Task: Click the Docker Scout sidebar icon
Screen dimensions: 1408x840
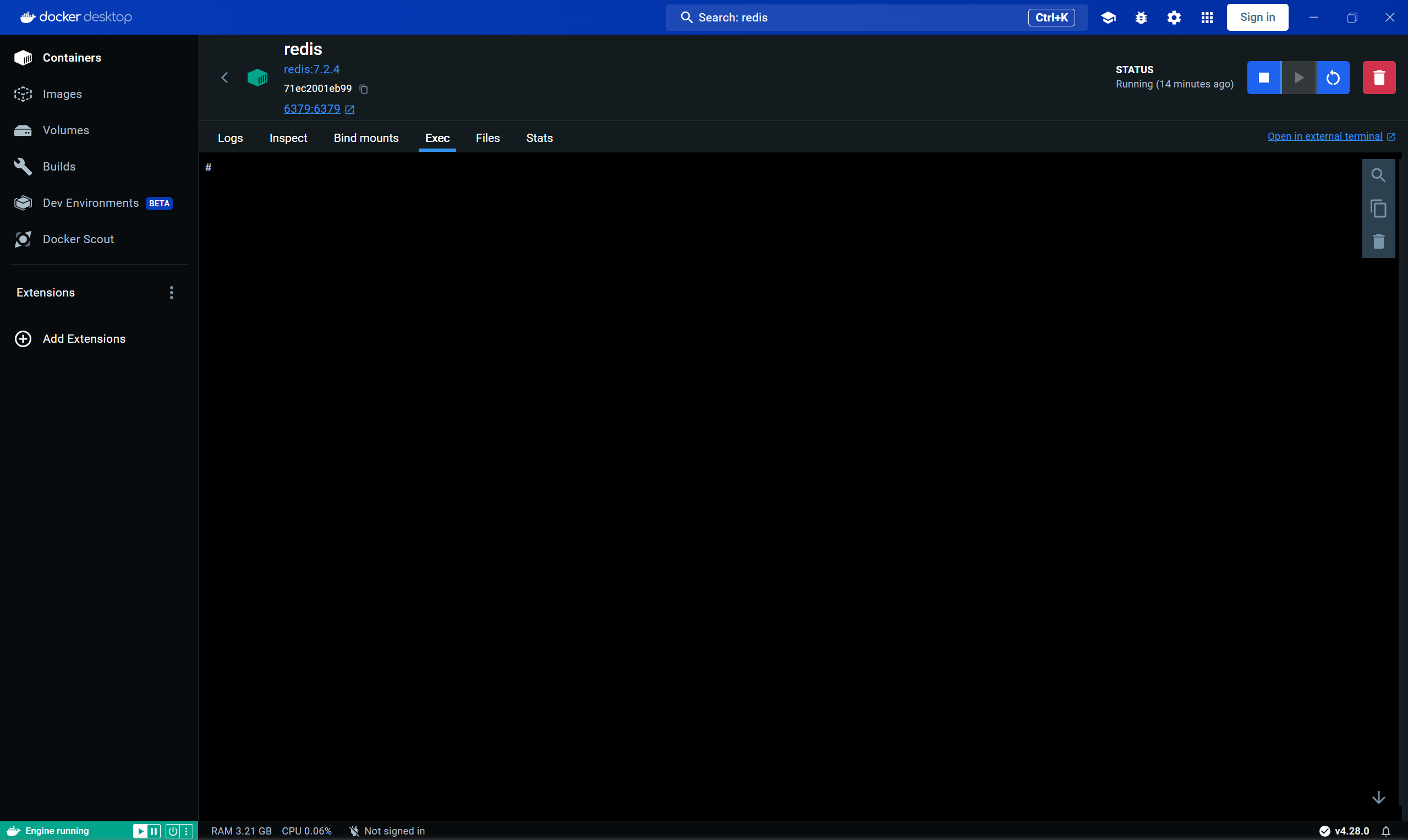Action: [23, 239]
